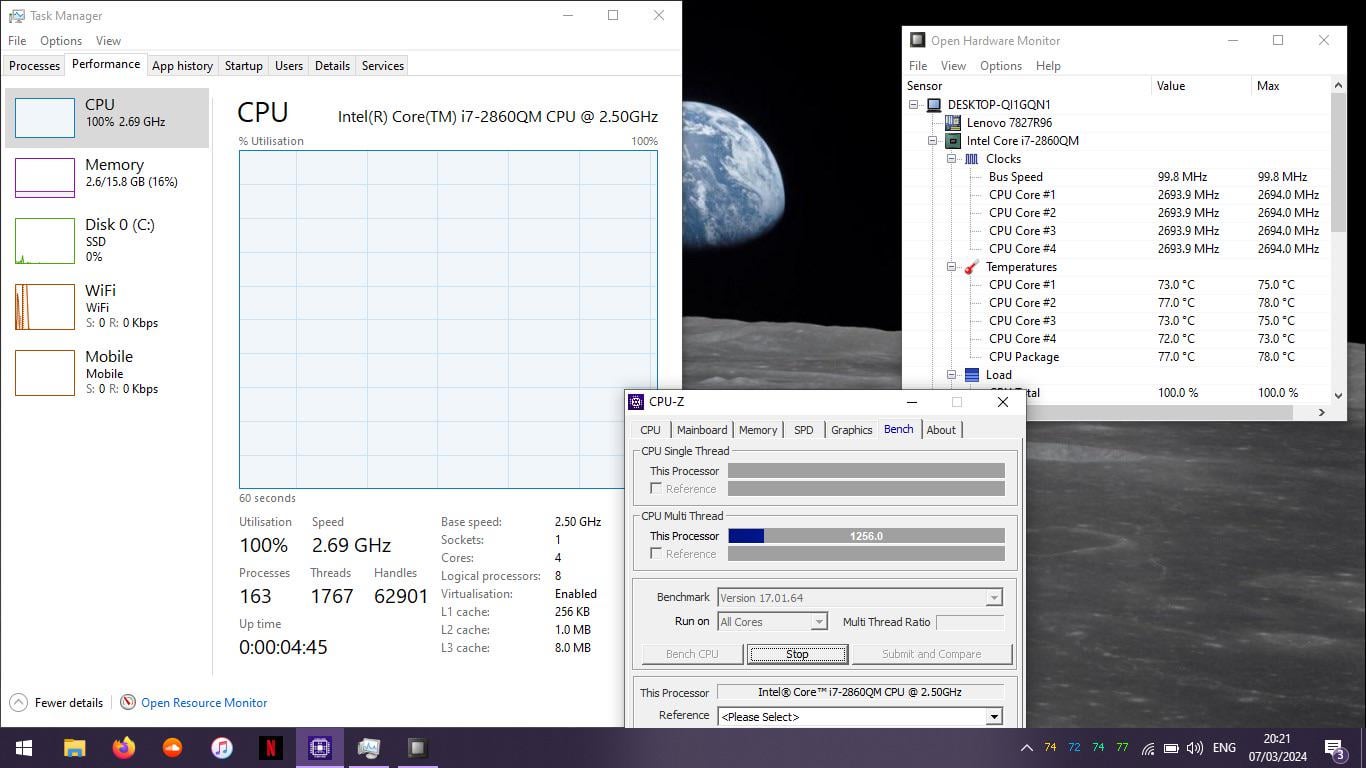Click the motherboard icon beside Lenovo 7827R96
Viewport: 1366px width, 768px height.
click(x=952, y=123)
